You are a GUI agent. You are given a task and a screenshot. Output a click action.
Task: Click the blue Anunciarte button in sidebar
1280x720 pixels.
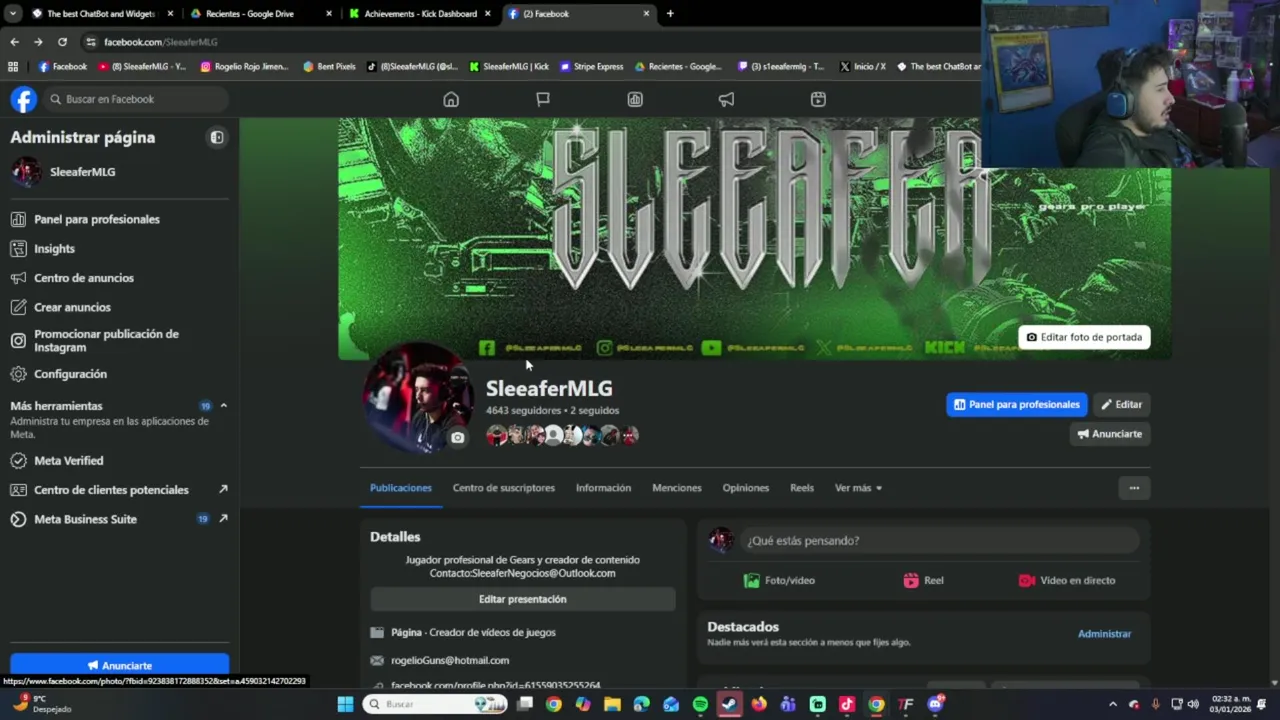coord(119,665)
